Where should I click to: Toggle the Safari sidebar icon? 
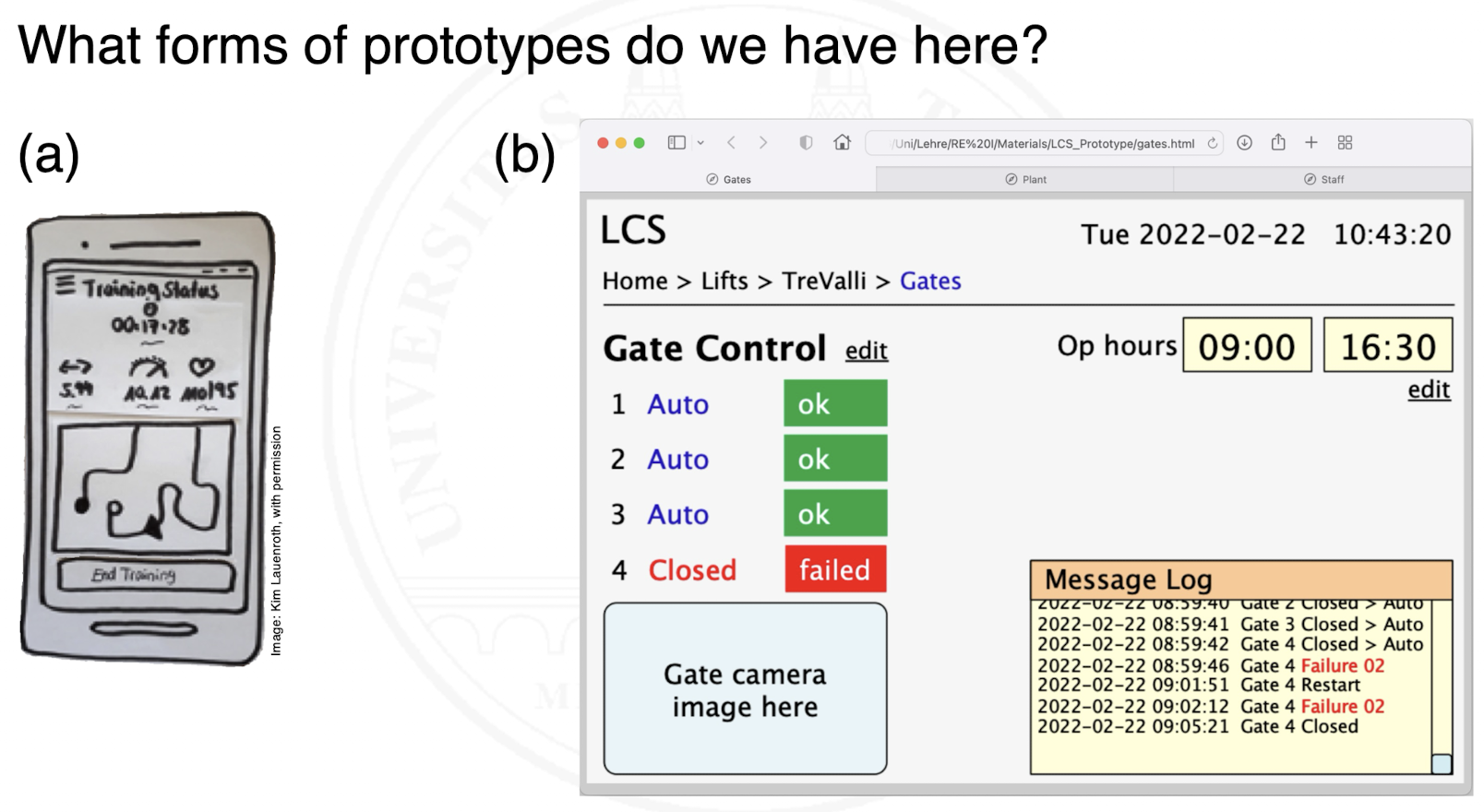click(676, 143)
